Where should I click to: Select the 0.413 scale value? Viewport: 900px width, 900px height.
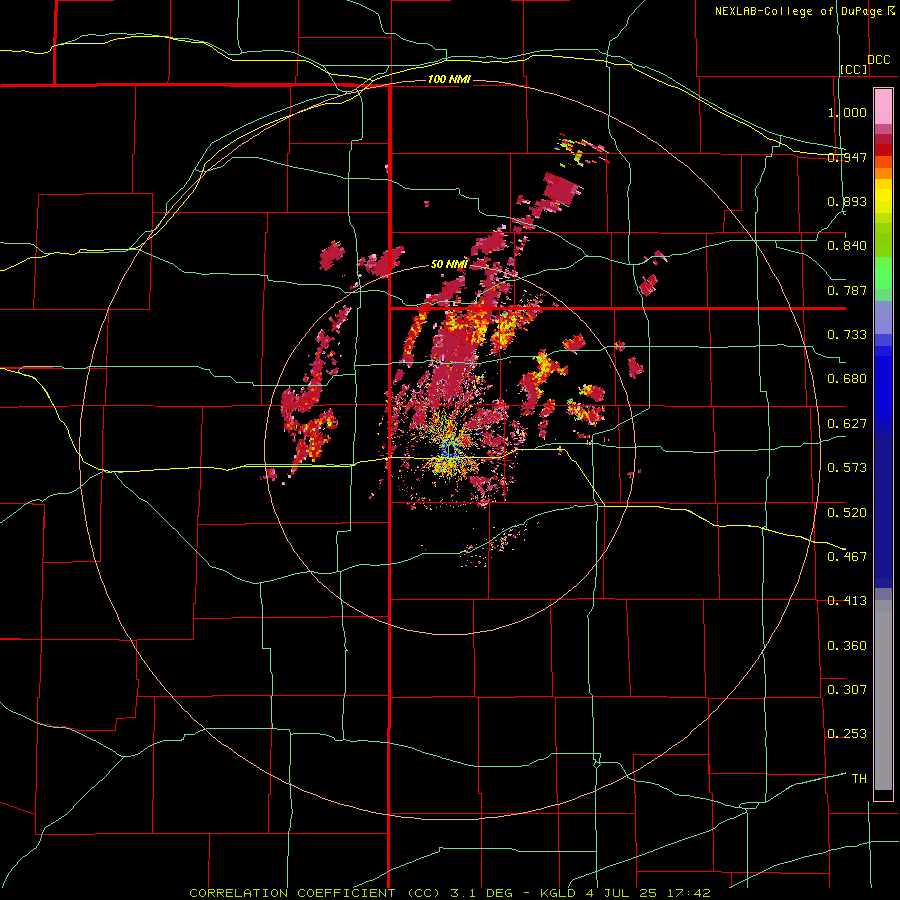847,601
